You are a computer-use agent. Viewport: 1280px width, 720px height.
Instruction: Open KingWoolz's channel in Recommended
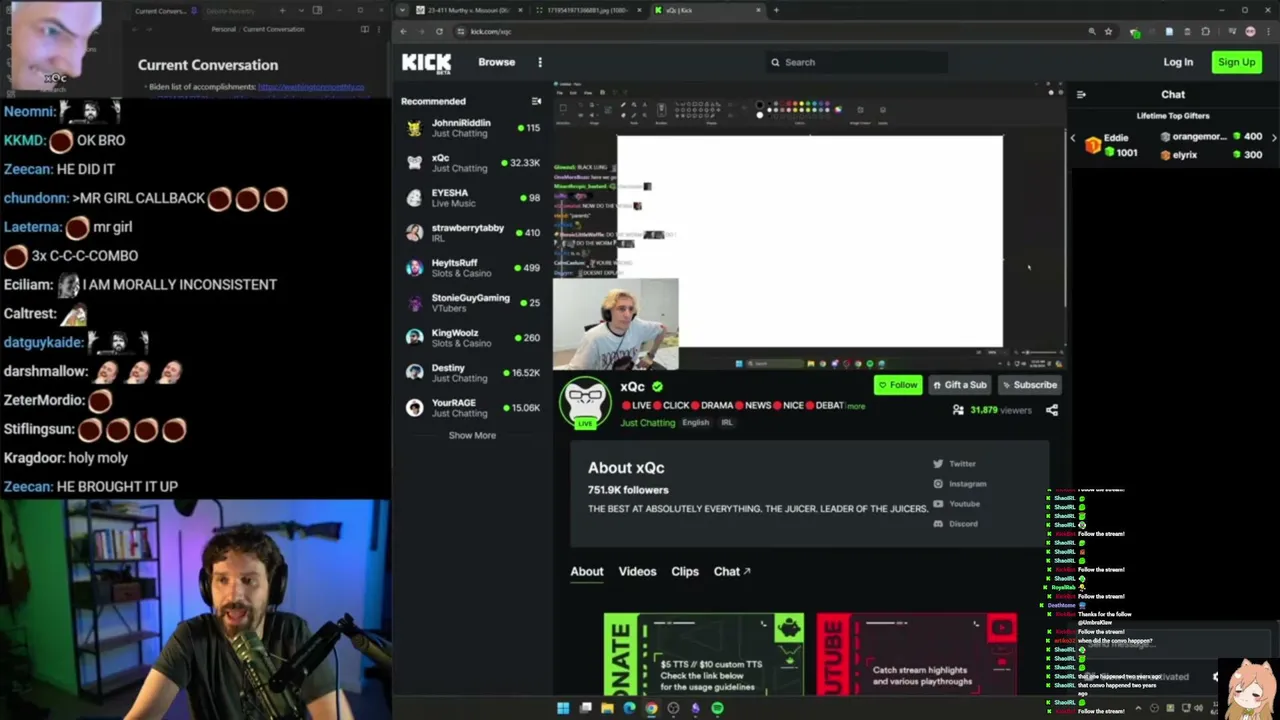[472, 338]
